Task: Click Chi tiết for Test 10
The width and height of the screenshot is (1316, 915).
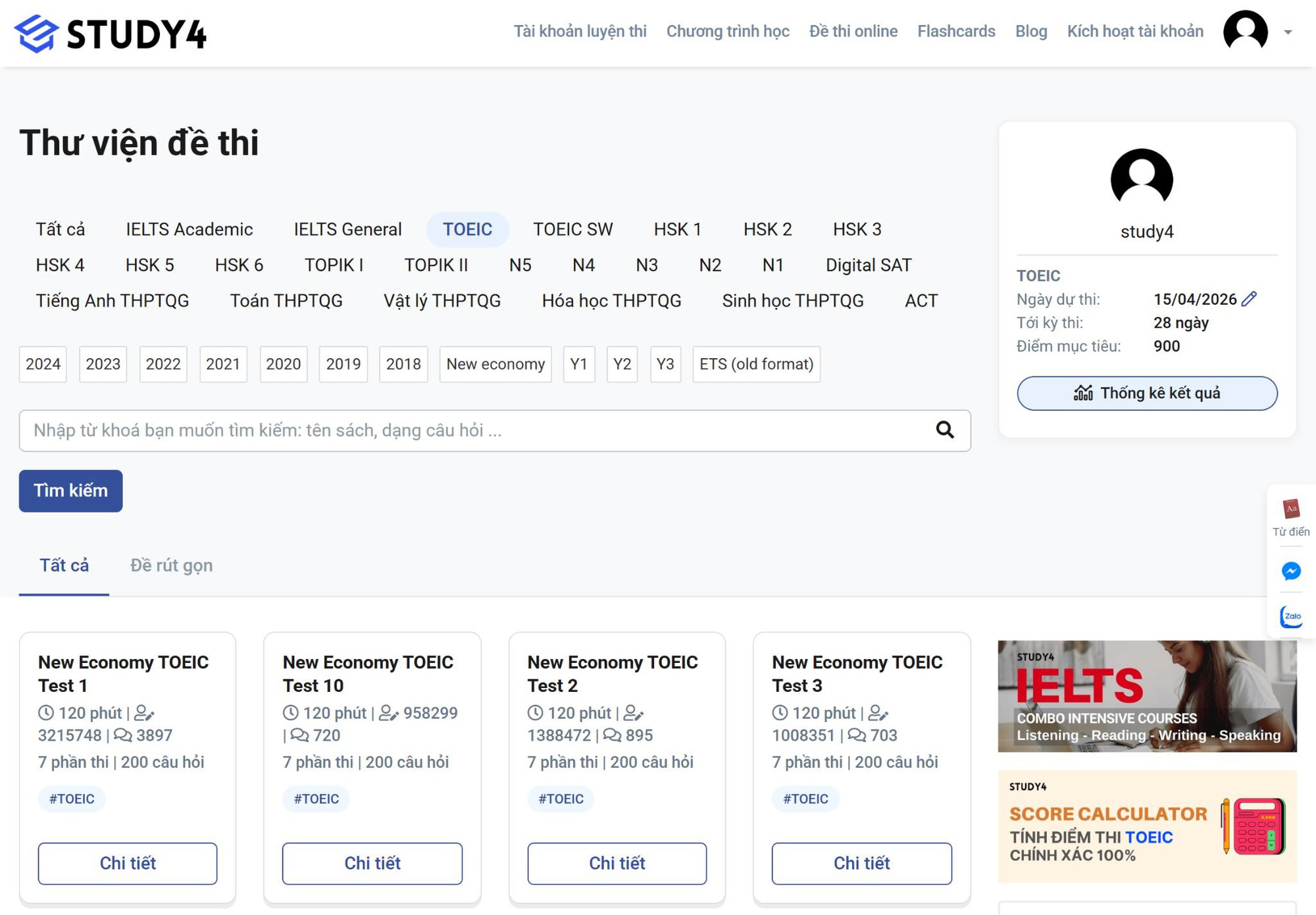Action: 372,863
